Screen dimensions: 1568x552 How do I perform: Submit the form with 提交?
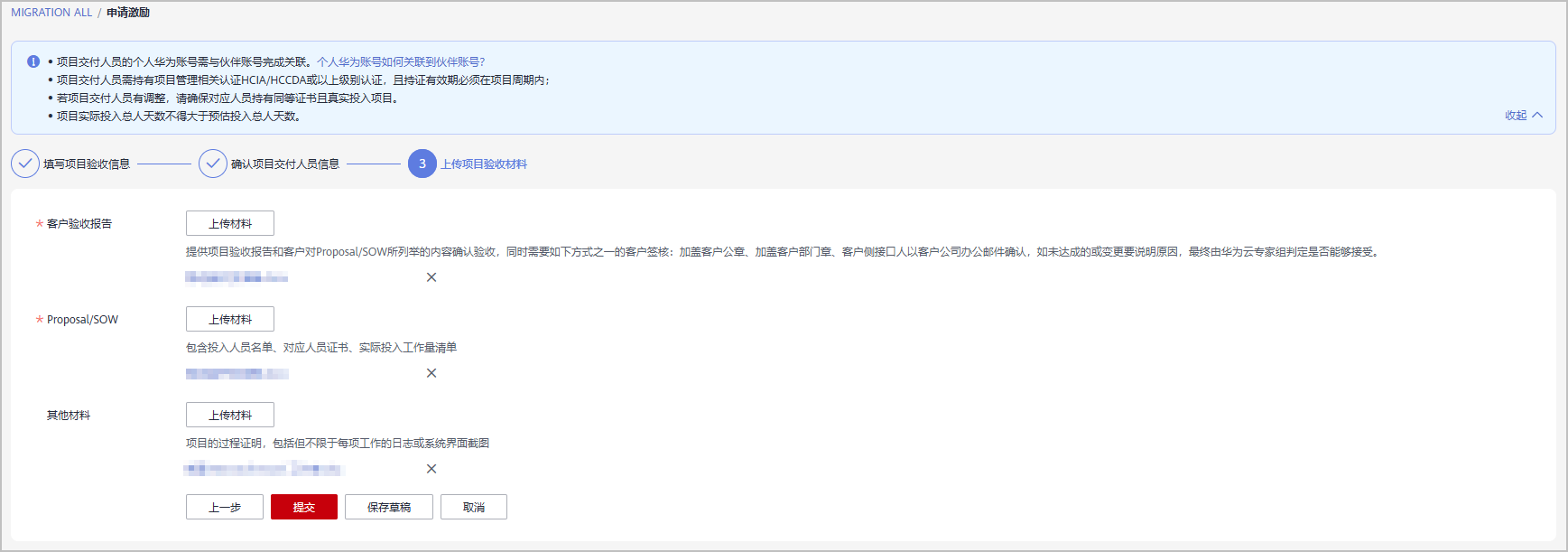point(304,507)
